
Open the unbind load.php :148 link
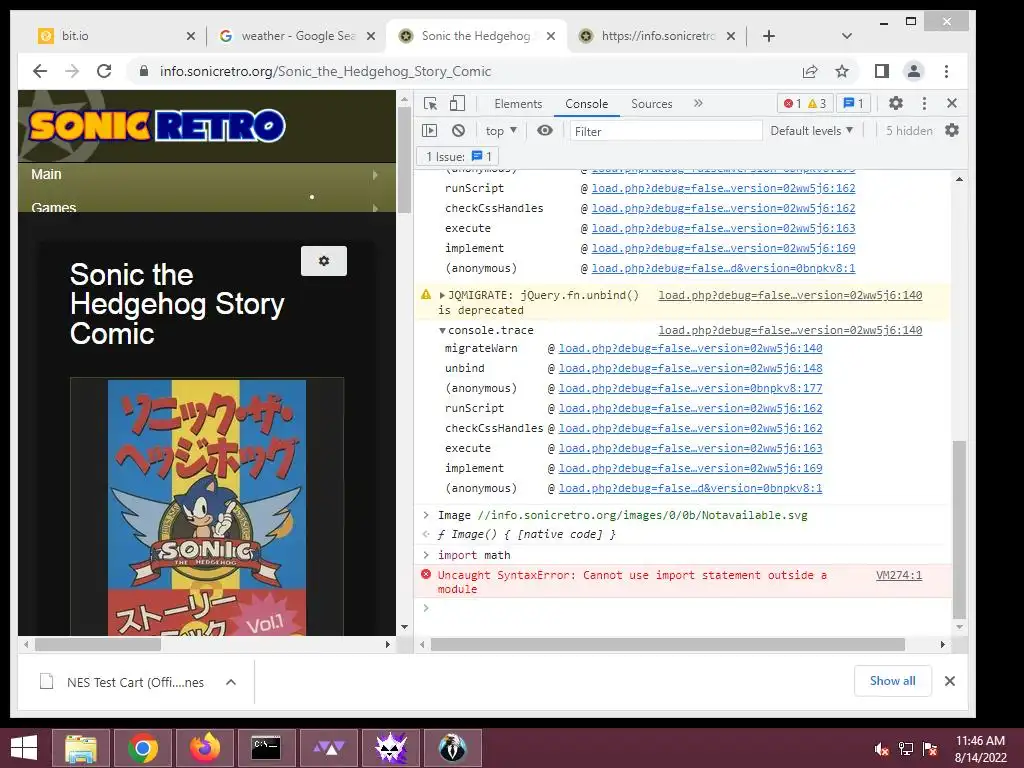coord(690,368)
